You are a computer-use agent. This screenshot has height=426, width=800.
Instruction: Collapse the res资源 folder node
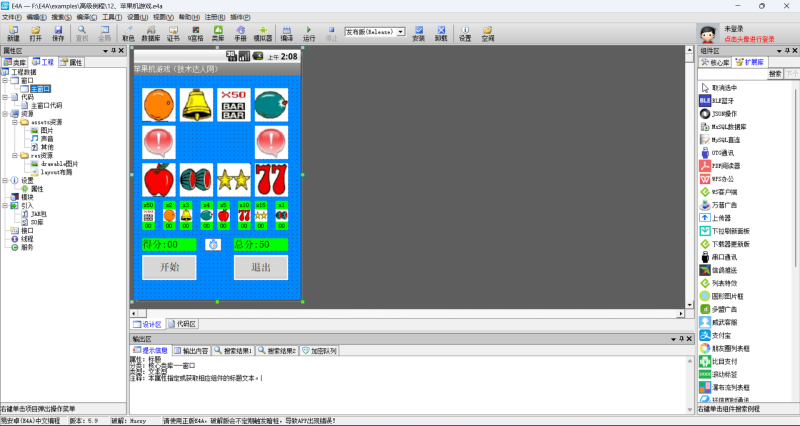(15, 156)
